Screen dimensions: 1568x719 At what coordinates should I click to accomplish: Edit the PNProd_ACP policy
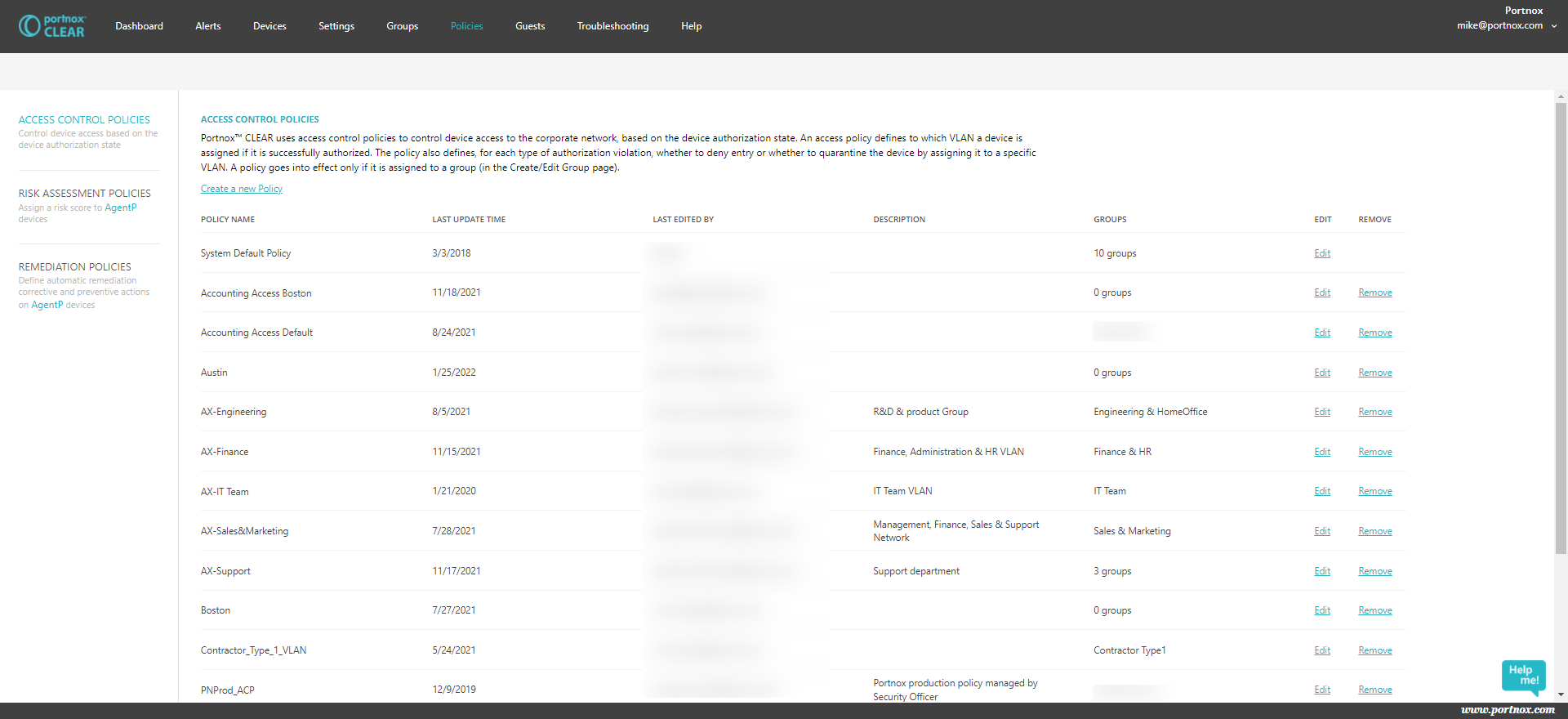[1322, 690]
